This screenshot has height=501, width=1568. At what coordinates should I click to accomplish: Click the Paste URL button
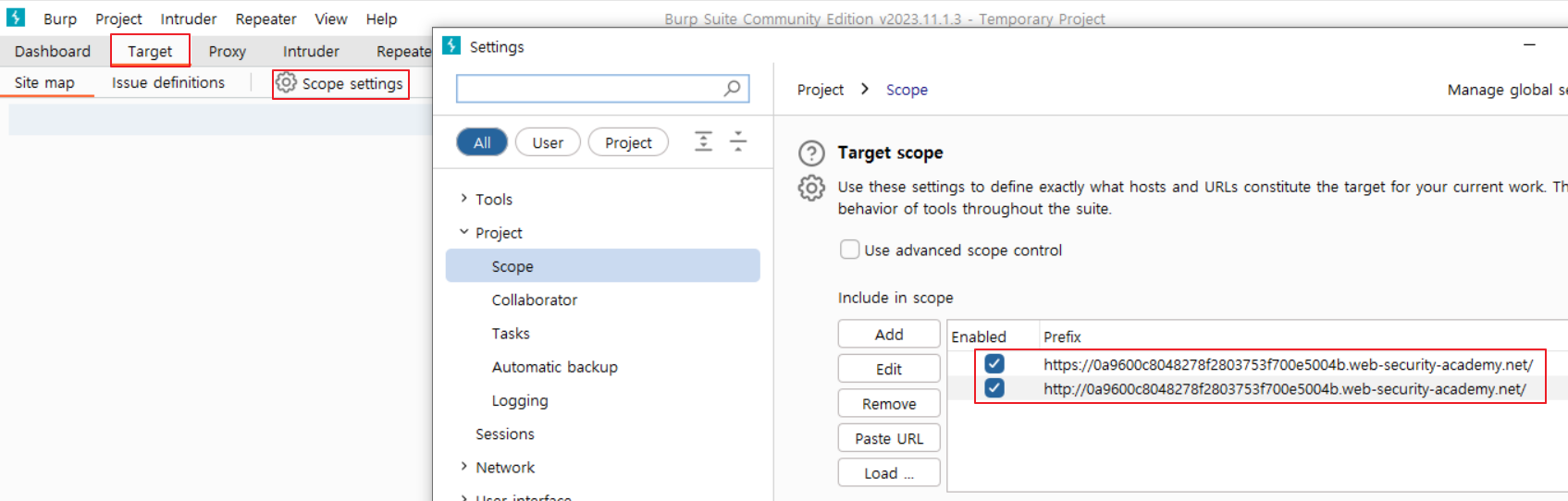(x=889, y=438)
